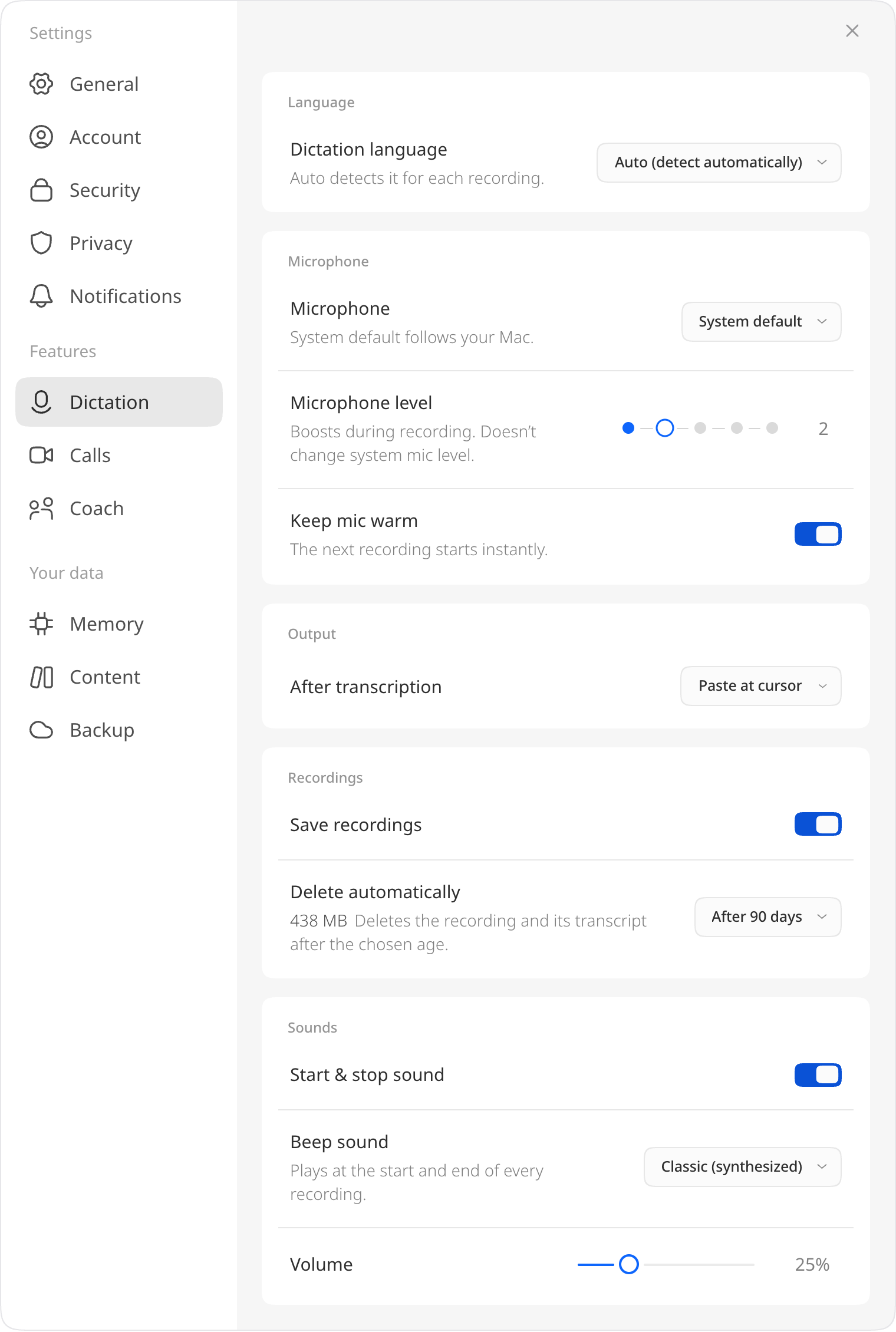Viewport: 896px width, 1332px height.
Task: Click the Account person icon
Action: point(41,137)
